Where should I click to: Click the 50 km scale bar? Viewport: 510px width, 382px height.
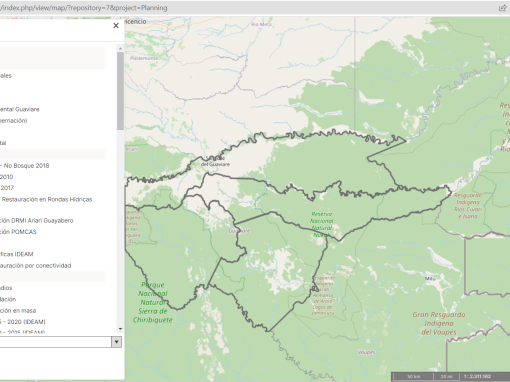pyautogui.click(x=414, y=376)
